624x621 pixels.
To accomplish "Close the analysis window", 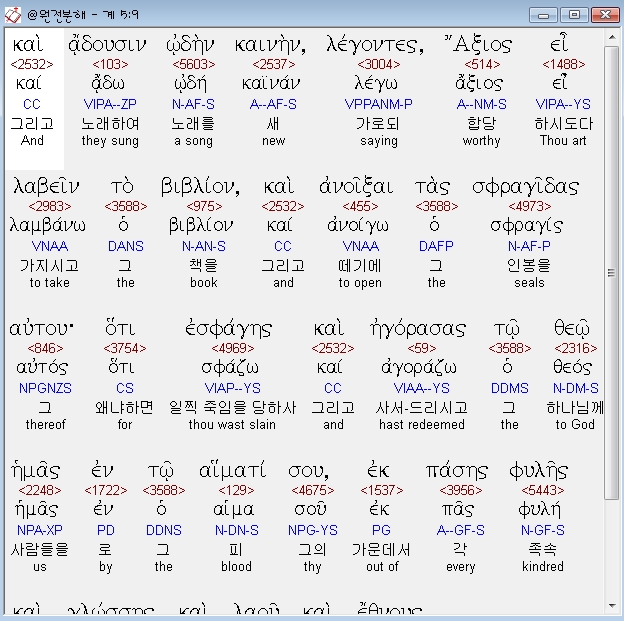I will pyautogui.click(x=605, y=15).
